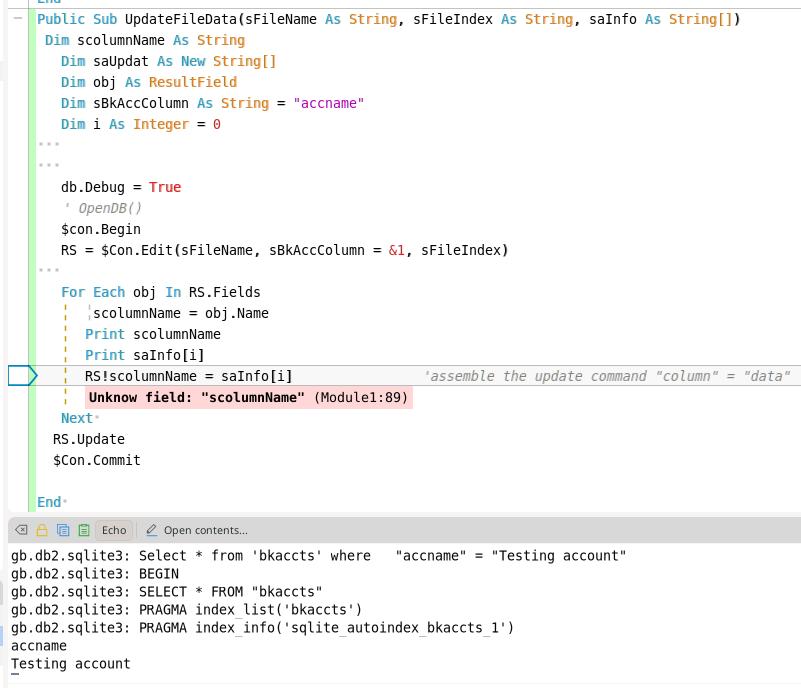
Task: Toggle the console lock icon
Action: [42, 530]
